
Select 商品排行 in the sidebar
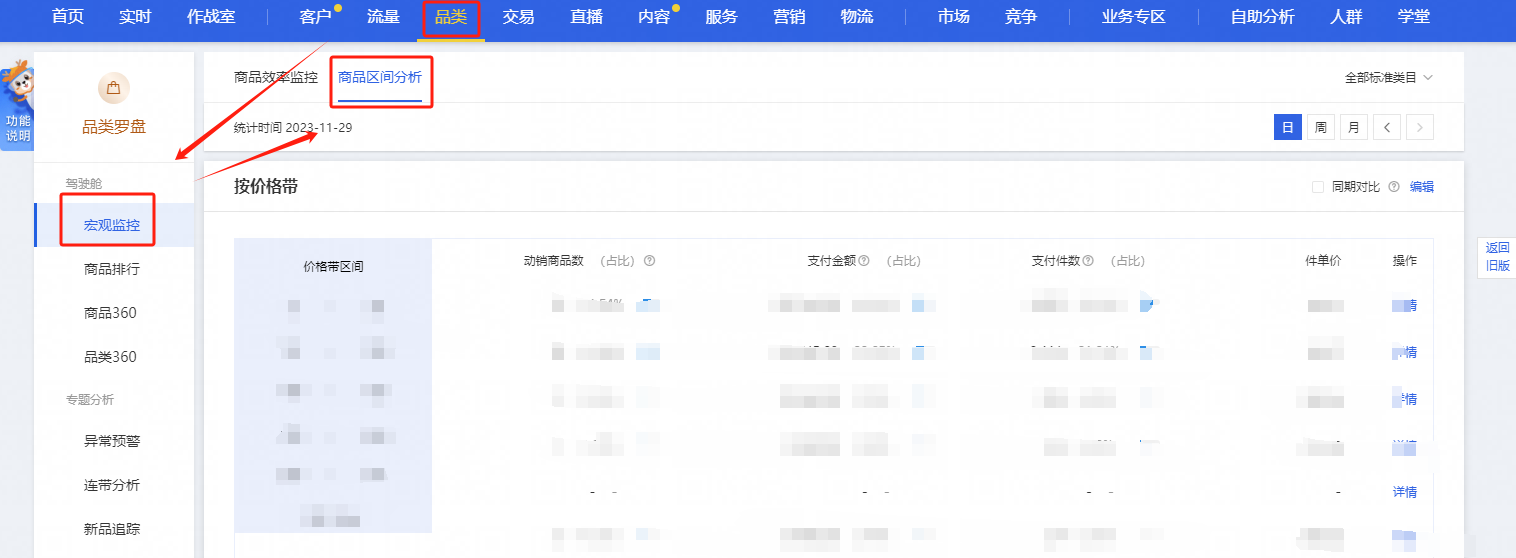coord(111,269)
